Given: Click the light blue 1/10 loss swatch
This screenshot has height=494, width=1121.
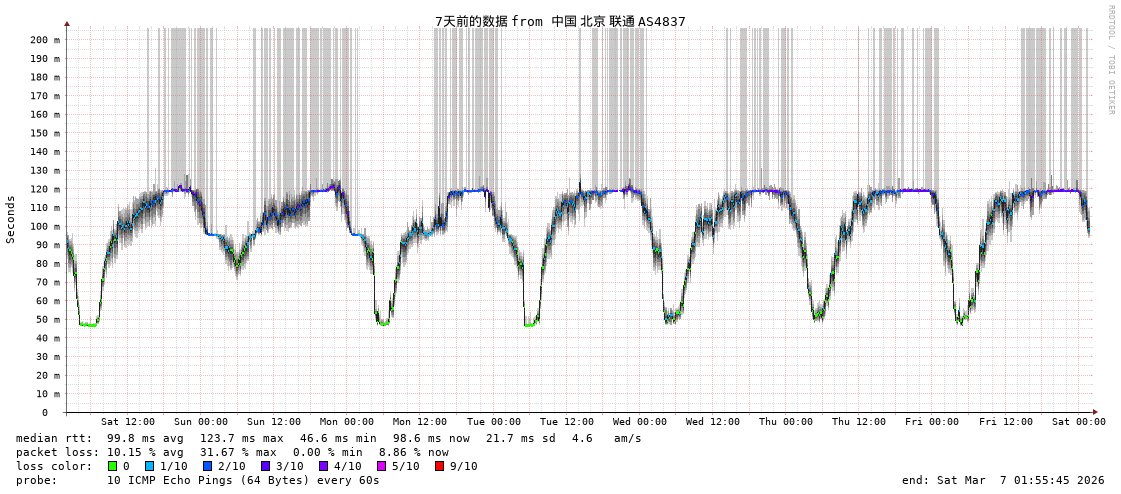Looking at the screenshot, I should click(148, 466).
